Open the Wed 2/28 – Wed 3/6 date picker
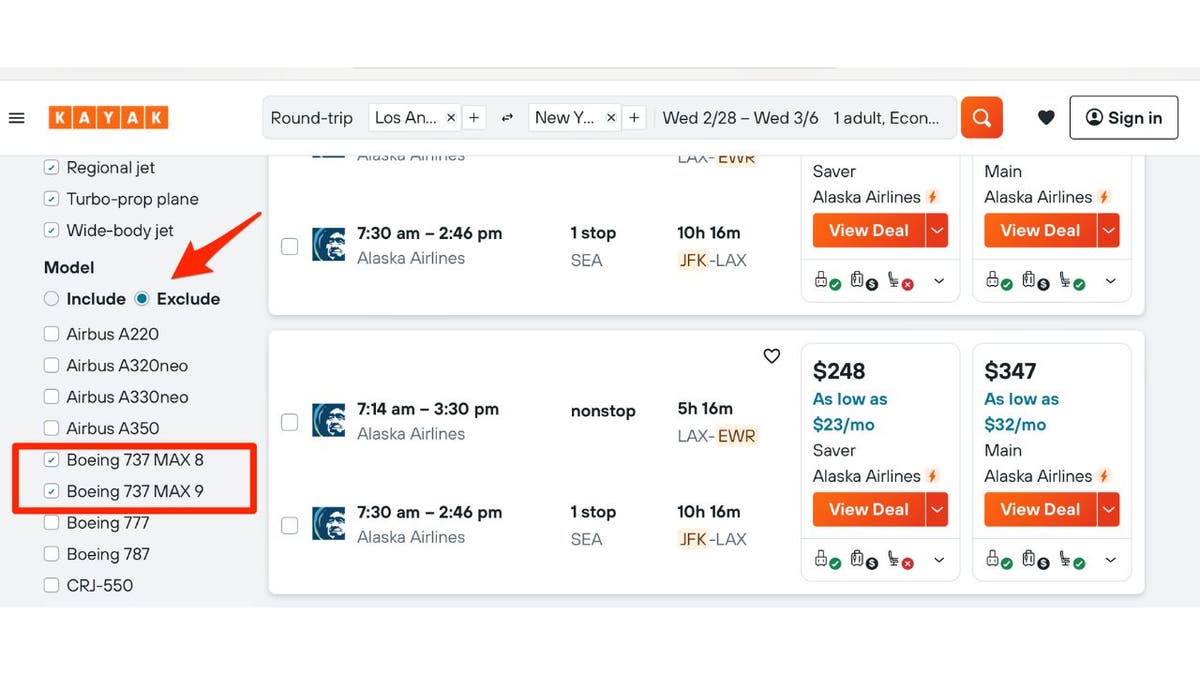The image size is (1200, 675). [740, 118]
